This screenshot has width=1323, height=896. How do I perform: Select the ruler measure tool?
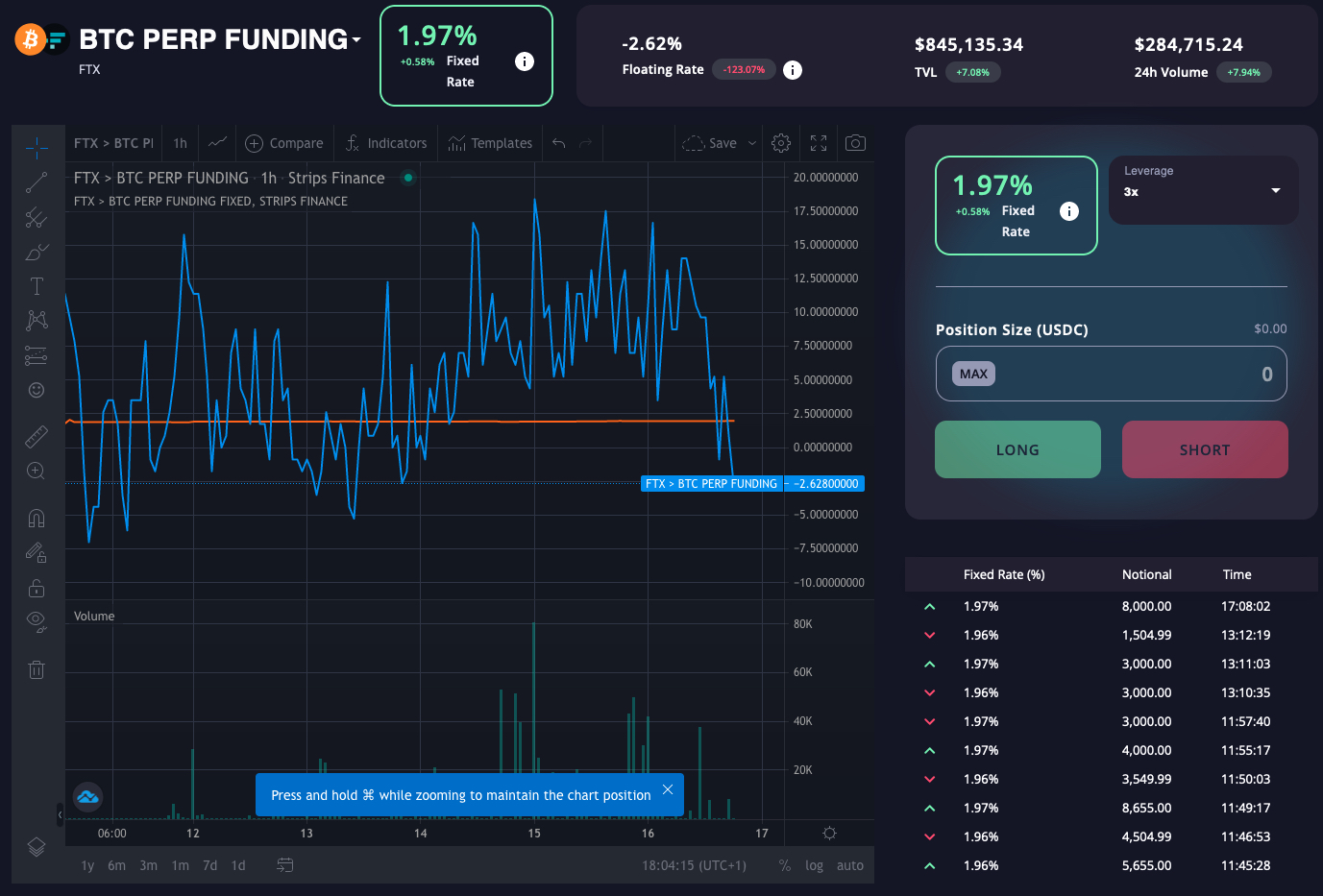[37, 437]
